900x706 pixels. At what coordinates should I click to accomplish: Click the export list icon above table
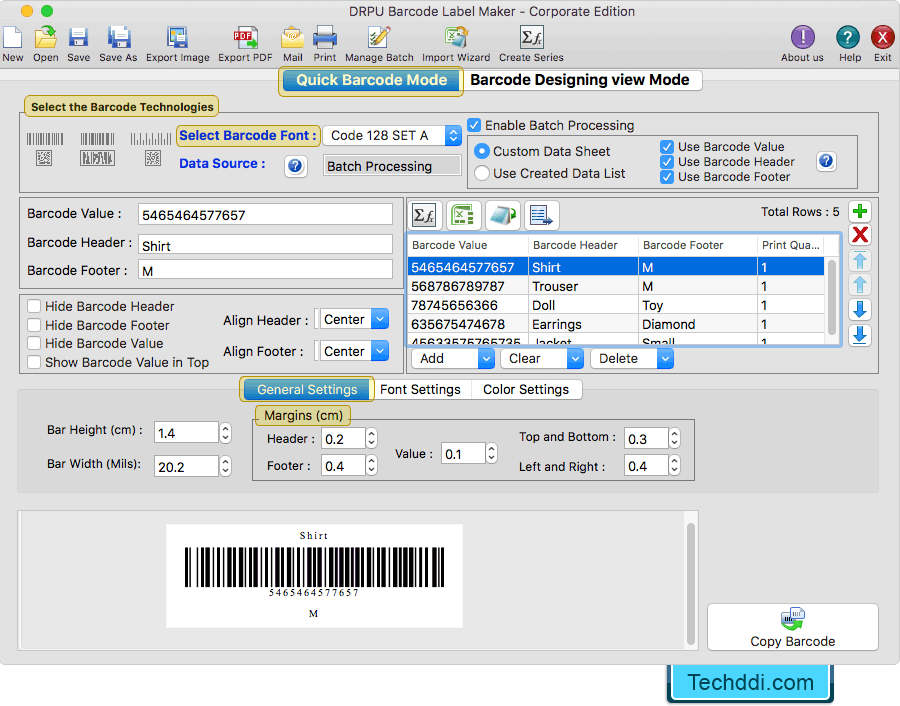pyautogui.click(x=541, y=215)
